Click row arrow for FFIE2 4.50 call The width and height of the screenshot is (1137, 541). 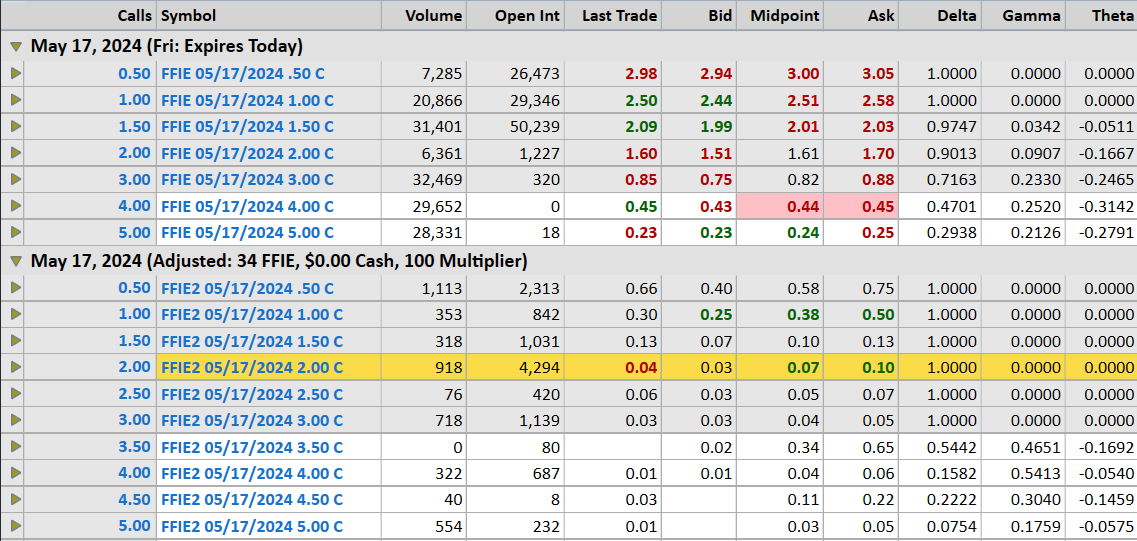pos(15,500)
